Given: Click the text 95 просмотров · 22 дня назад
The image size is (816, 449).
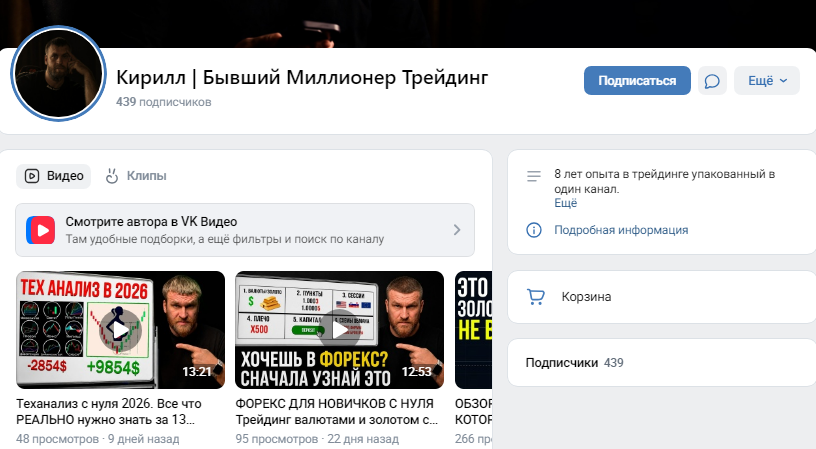Looking at the screenshot, I should pos(317,439).
